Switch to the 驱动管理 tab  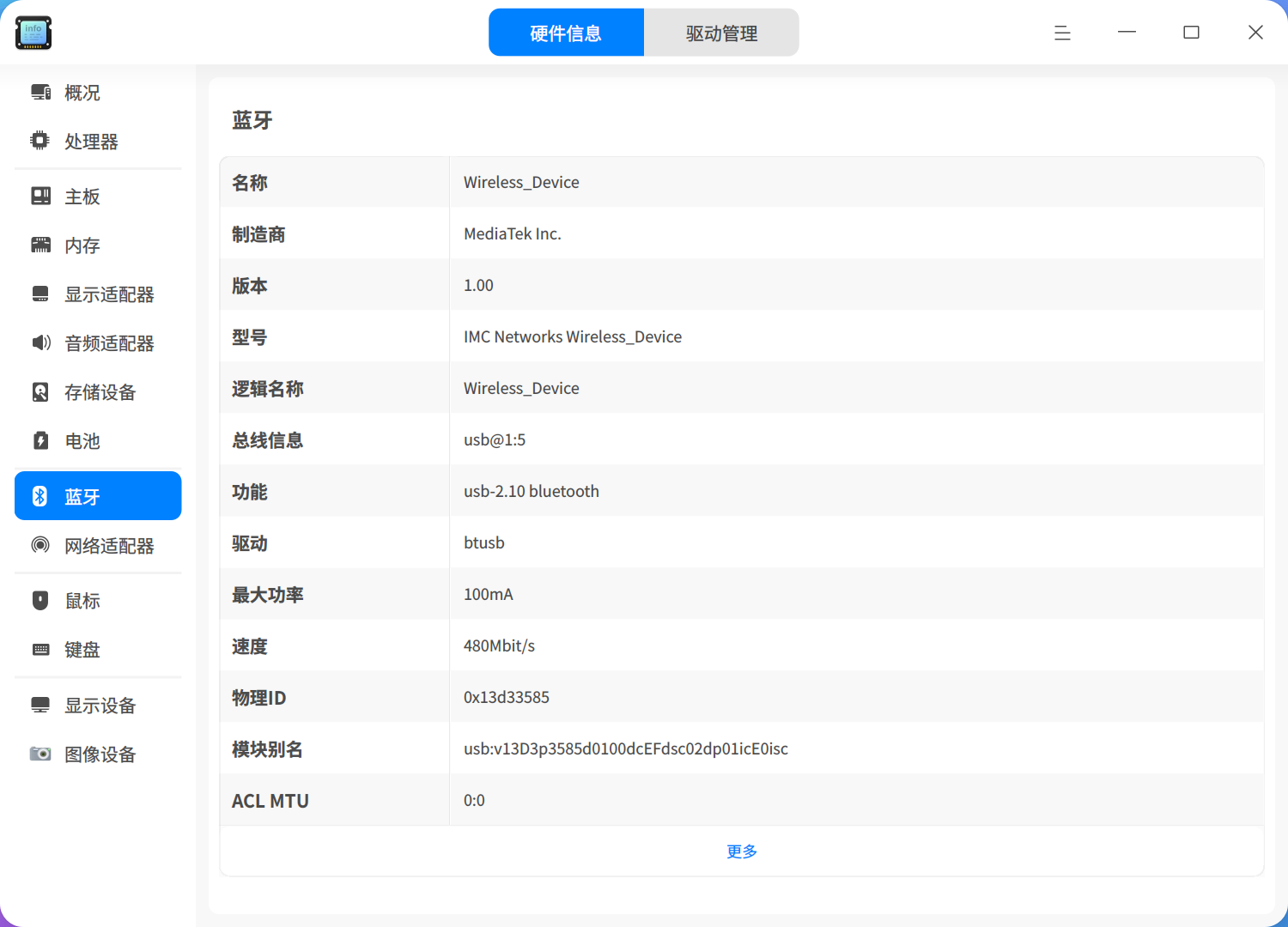721,33
